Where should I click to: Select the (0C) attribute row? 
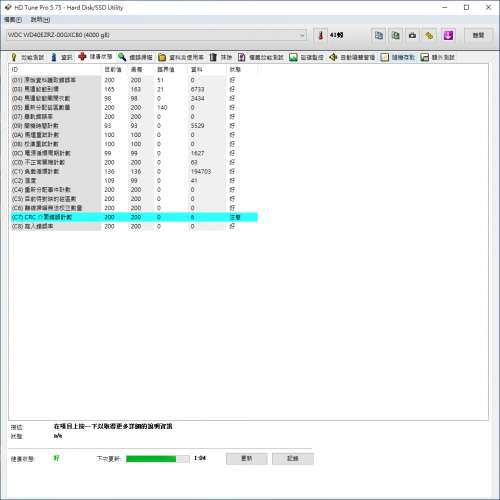(134, 153)
